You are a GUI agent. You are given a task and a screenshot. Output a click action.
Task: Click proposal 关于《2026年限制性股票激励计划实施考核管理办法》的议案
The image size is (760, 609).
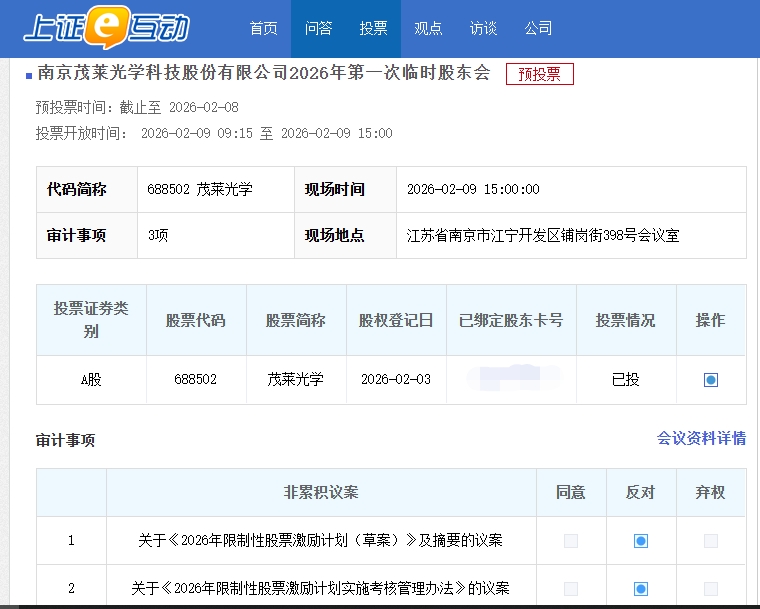click(320, 588)
